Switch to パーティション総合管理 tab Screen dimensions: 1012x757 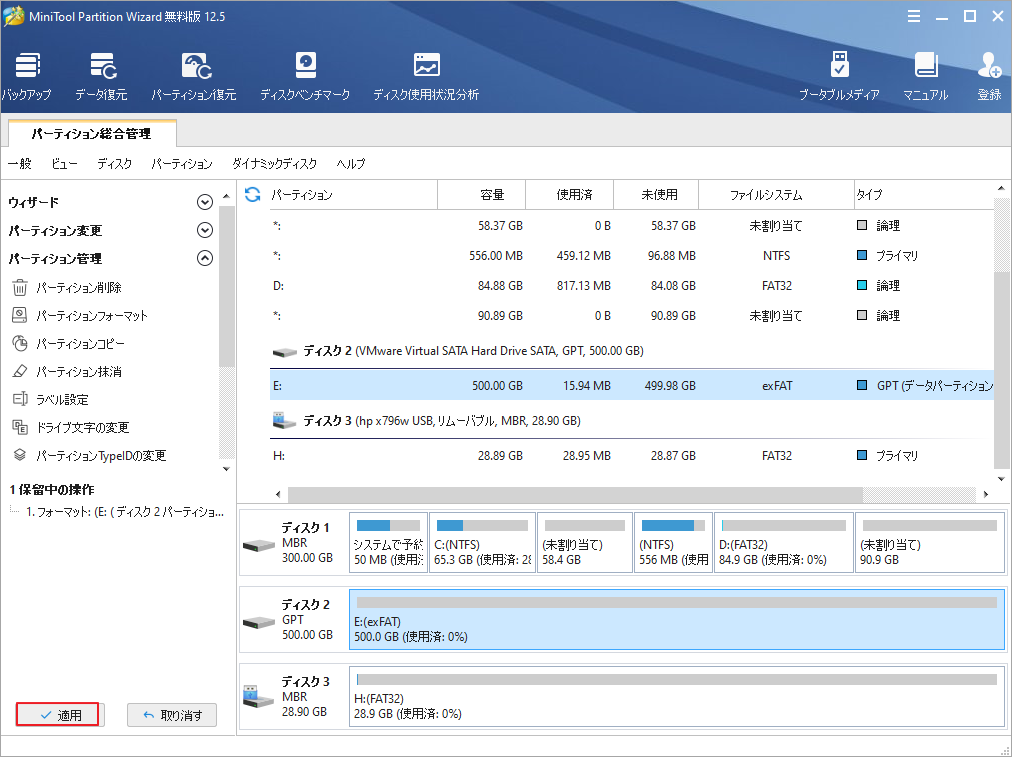92,134
